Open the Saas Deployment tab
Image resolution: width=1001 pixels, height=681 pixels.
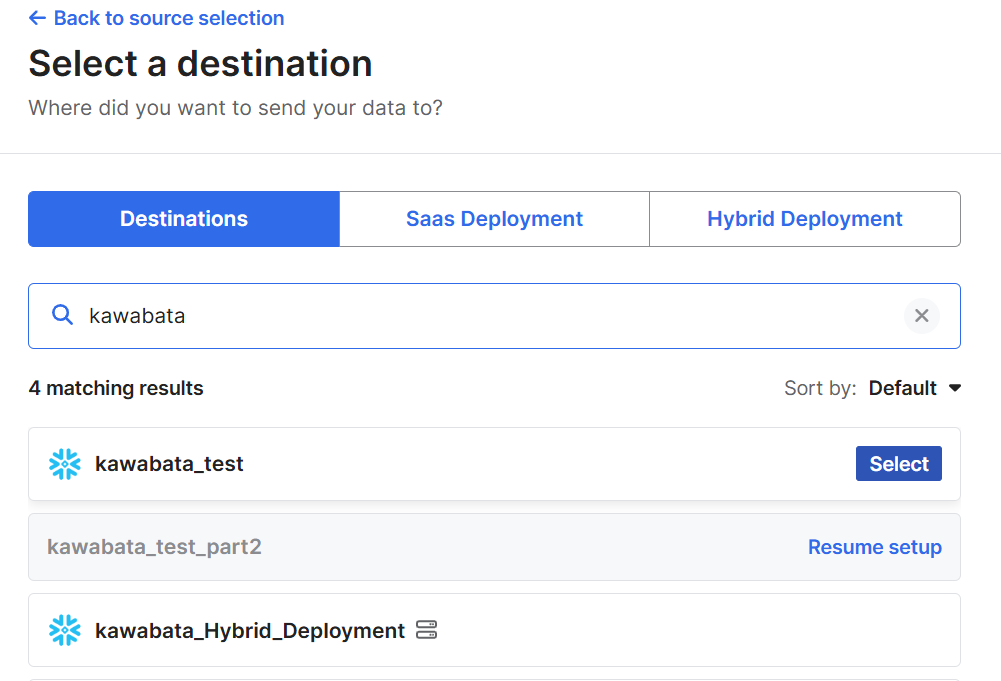tap(494, 219)
